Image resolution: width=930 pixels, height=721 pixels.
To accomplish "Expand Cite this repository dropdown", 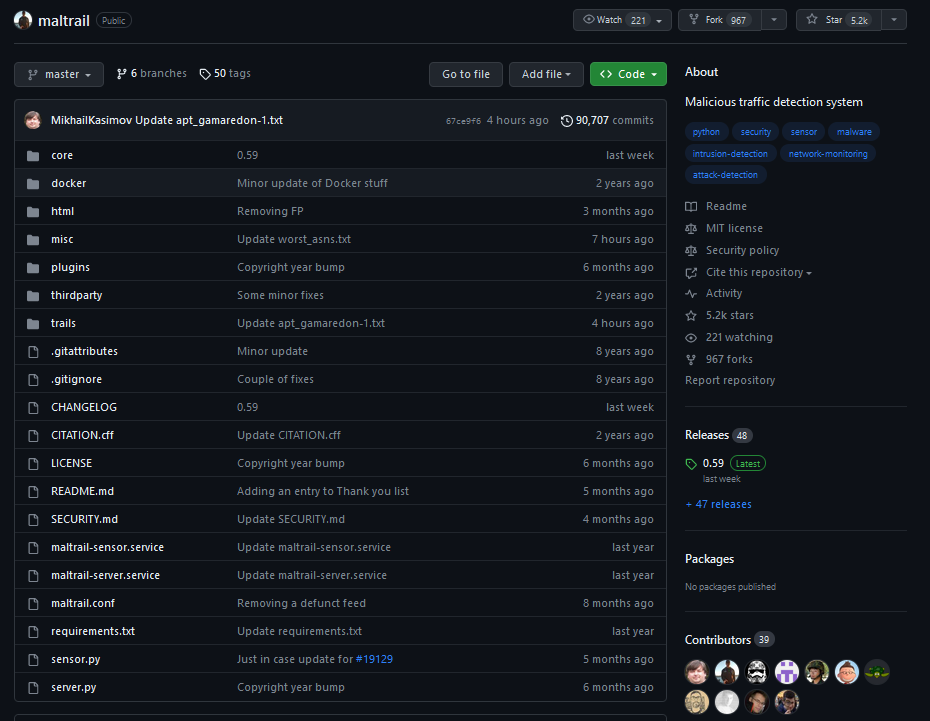I will tap(759, 273).
